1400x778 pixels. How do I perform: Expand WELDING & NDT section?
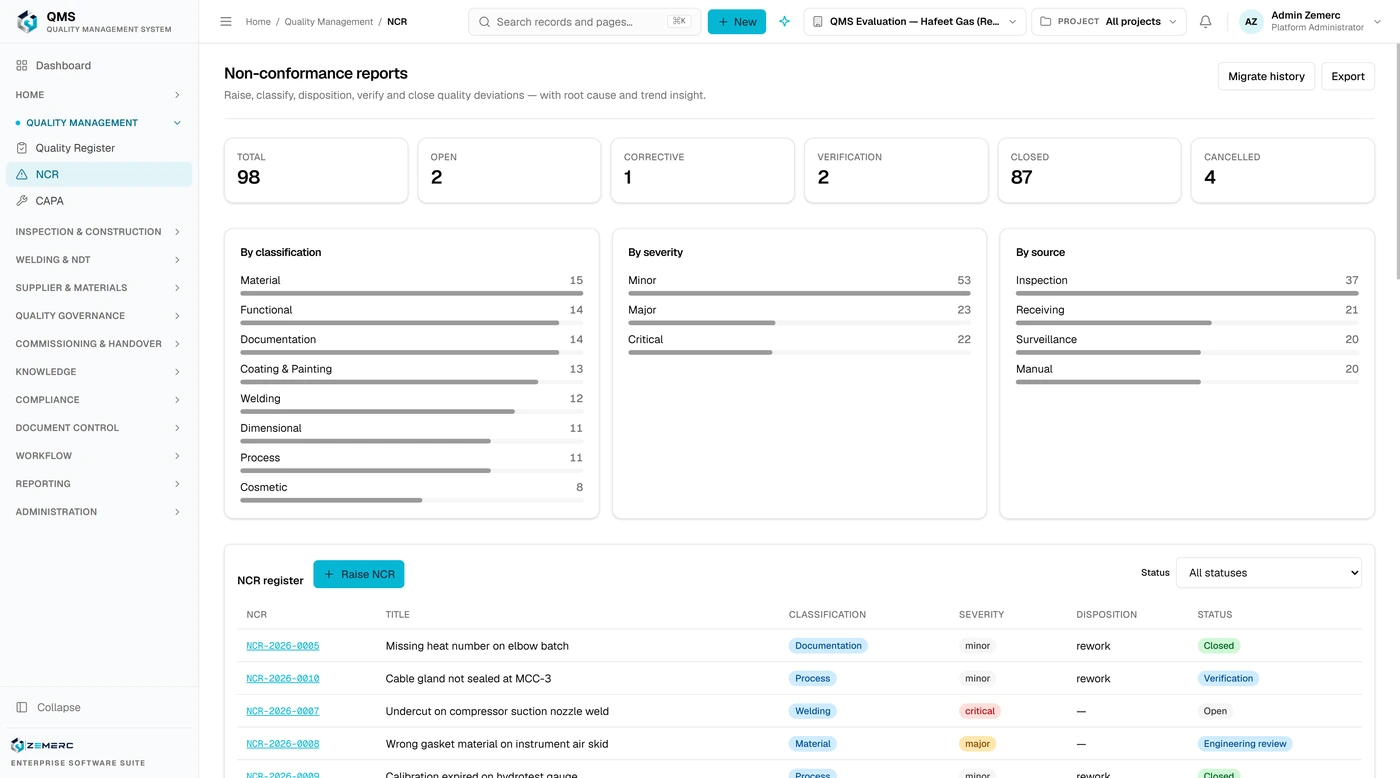click(x=98, y=260)
